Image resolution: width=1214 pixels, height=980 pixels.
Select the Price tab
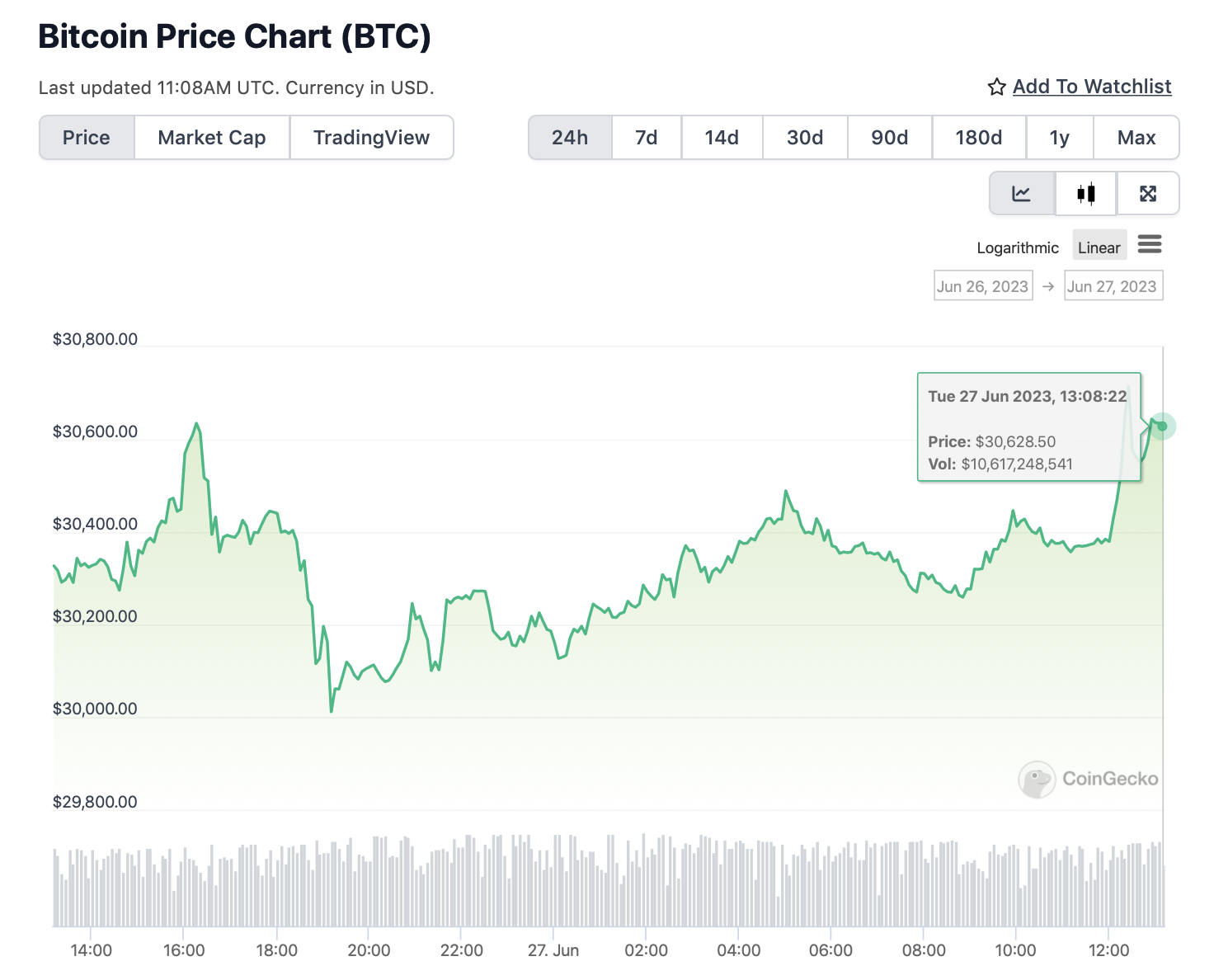(87, 138)
